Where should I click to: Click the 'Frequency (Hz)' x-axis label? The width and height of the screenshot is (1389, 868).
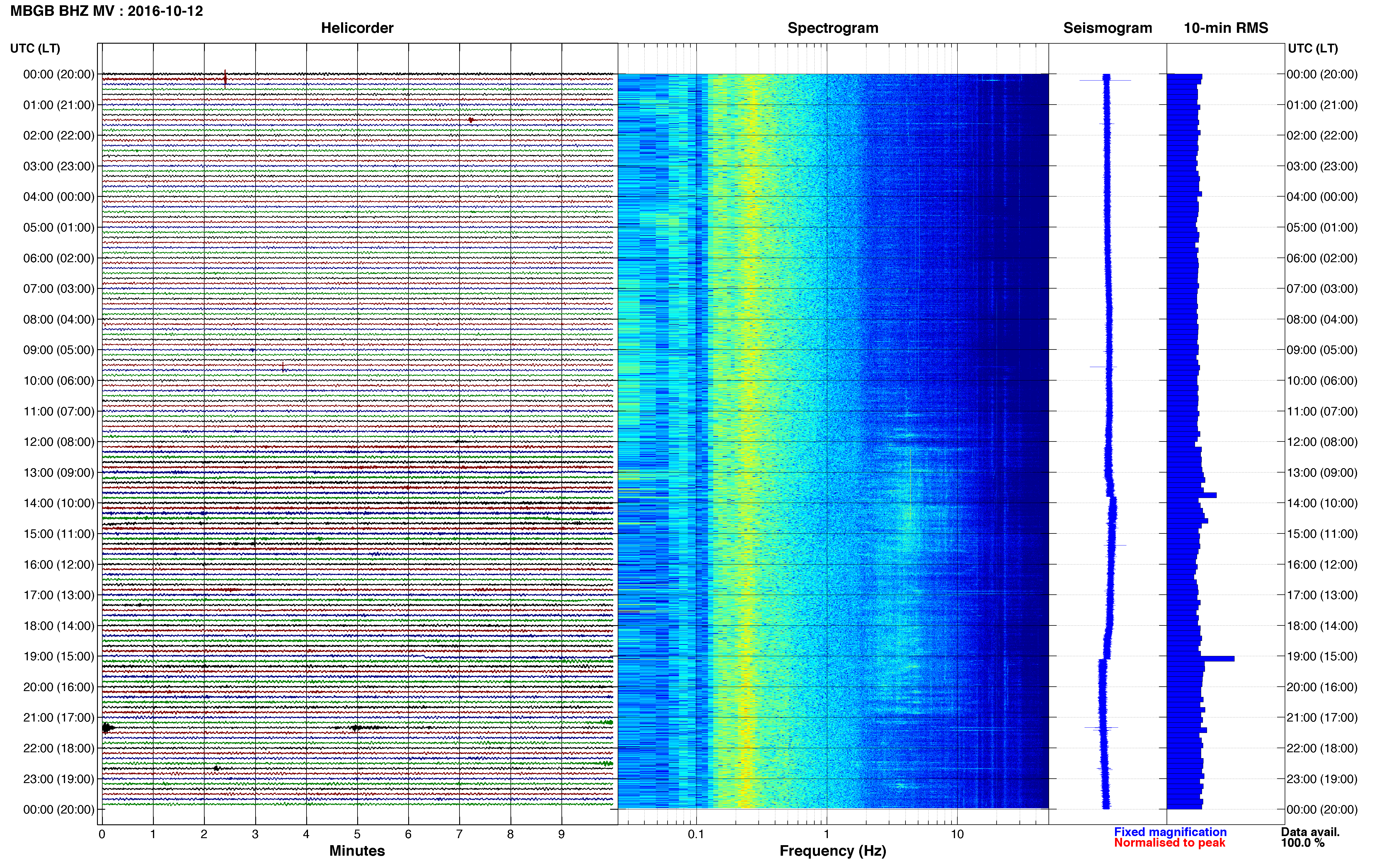[x=833, y=851]
